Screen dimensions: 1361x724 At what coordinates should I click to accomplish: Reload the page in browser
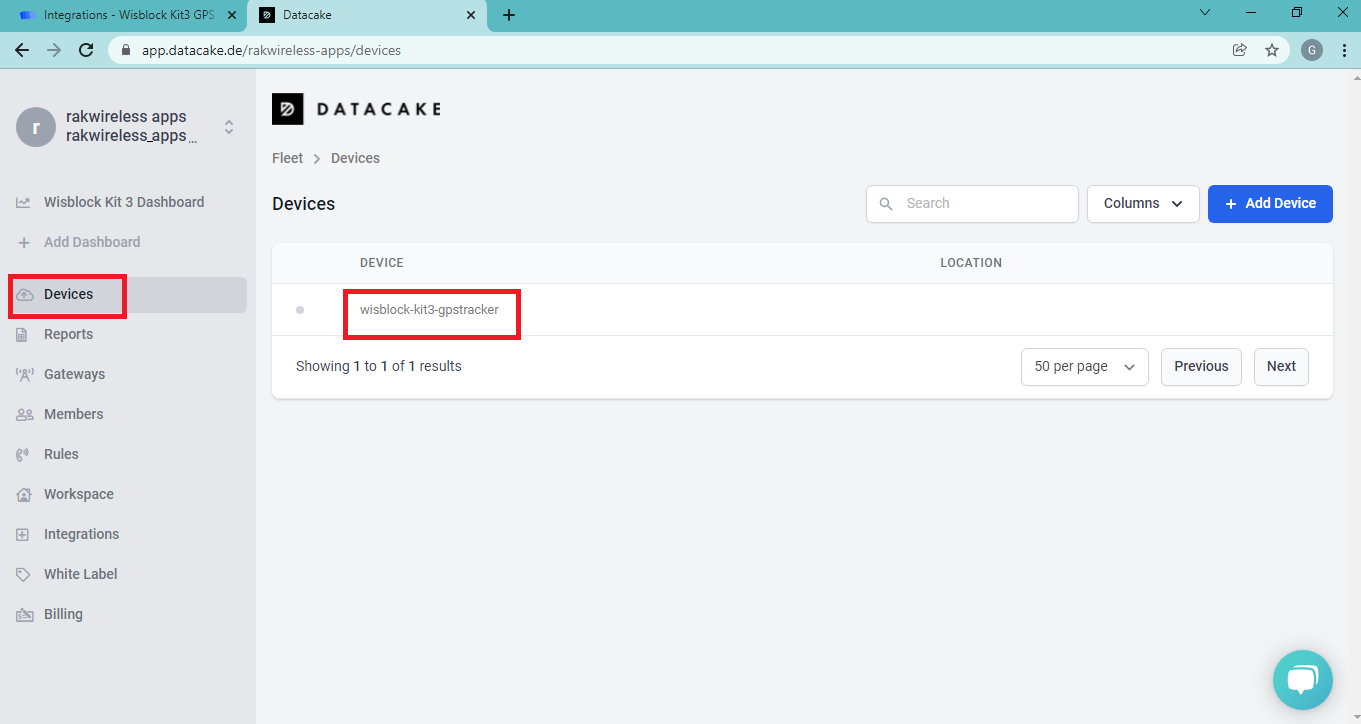click(x=86, y=50)
